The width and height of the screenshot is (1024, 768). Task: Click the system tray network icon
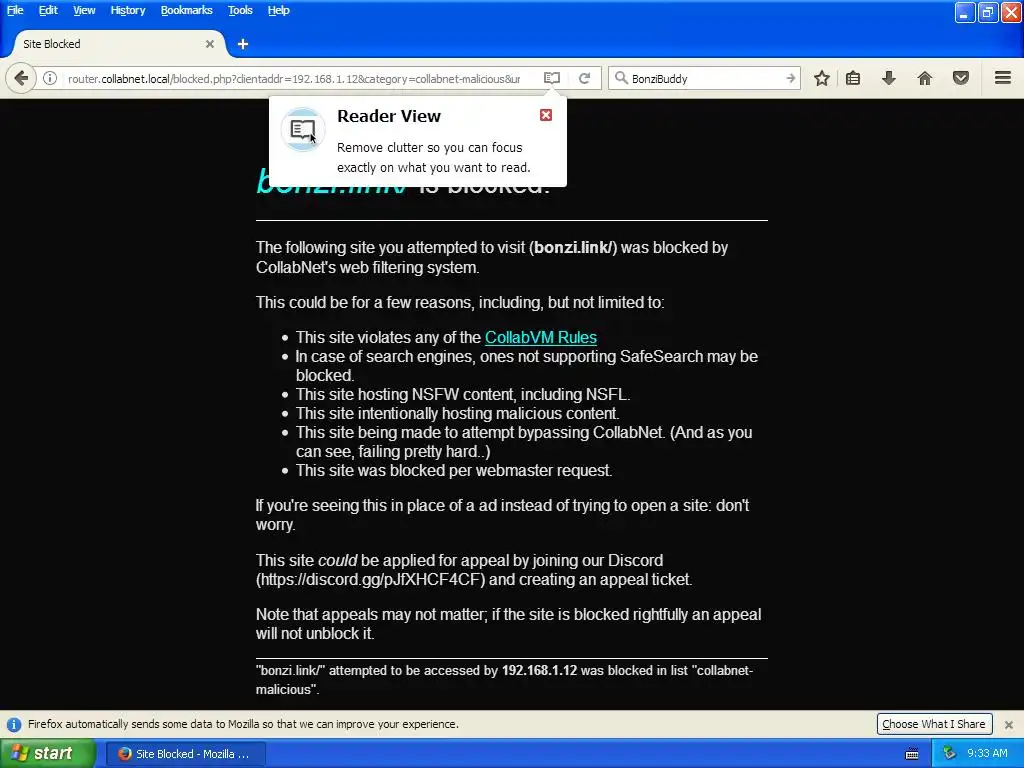point(950,754)
